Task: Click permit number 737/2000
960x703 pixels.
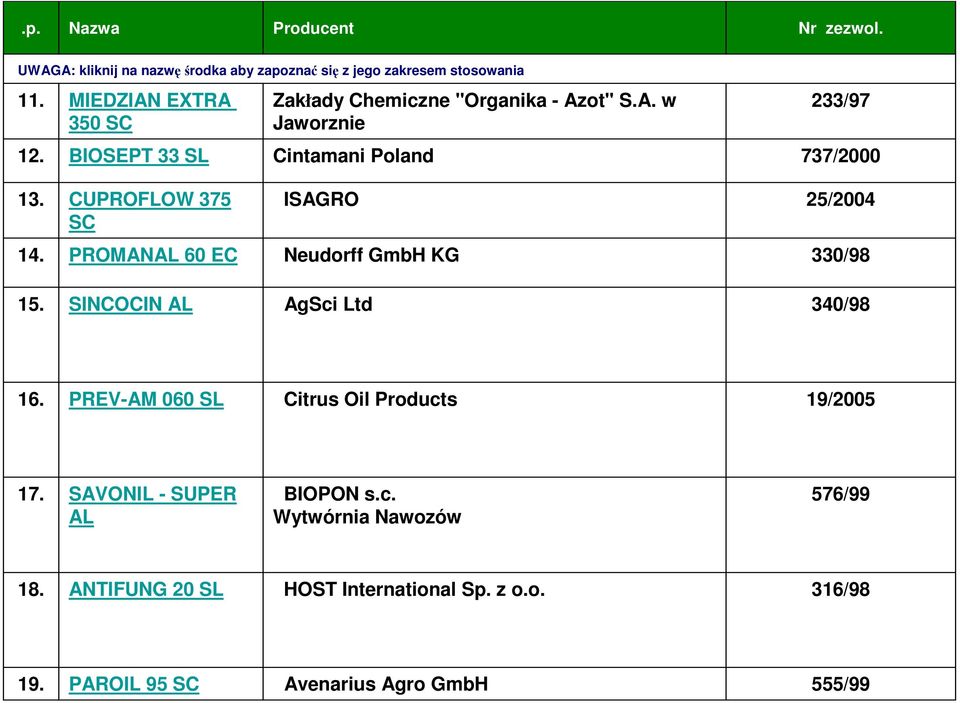Action: 840,156
